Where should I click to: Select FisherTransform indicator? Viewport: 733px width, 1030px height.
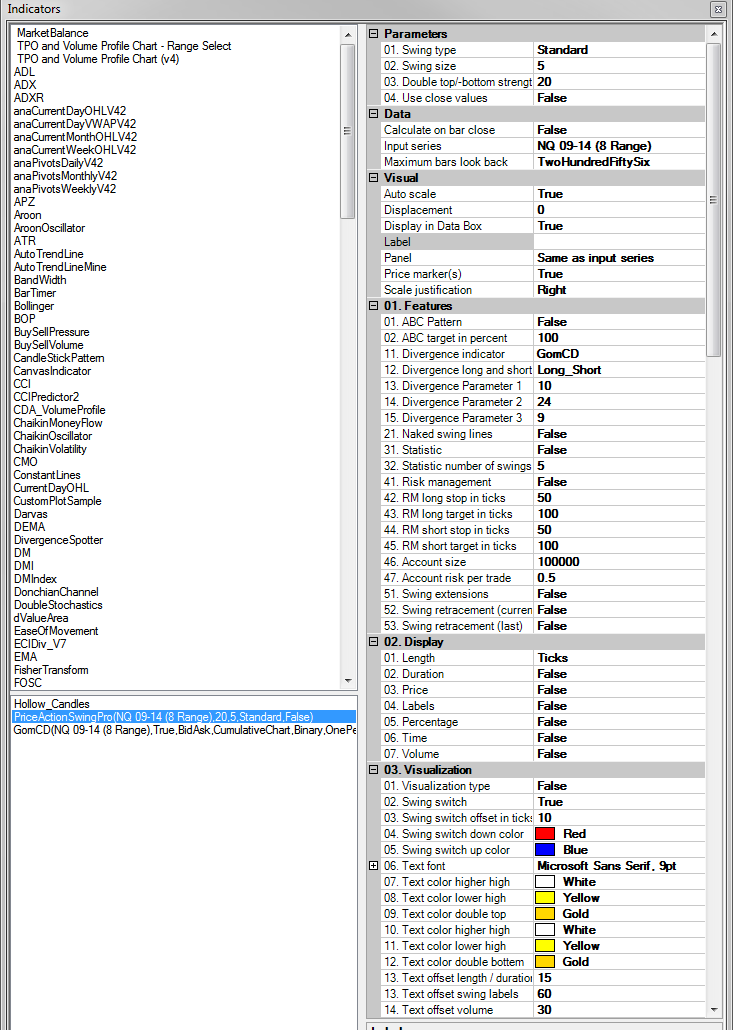tap(51, 670)
